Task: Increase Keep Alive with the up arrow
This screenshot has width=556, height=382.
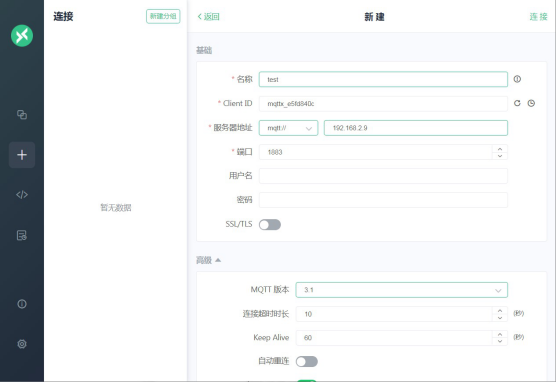Action: tap(500, 334)
